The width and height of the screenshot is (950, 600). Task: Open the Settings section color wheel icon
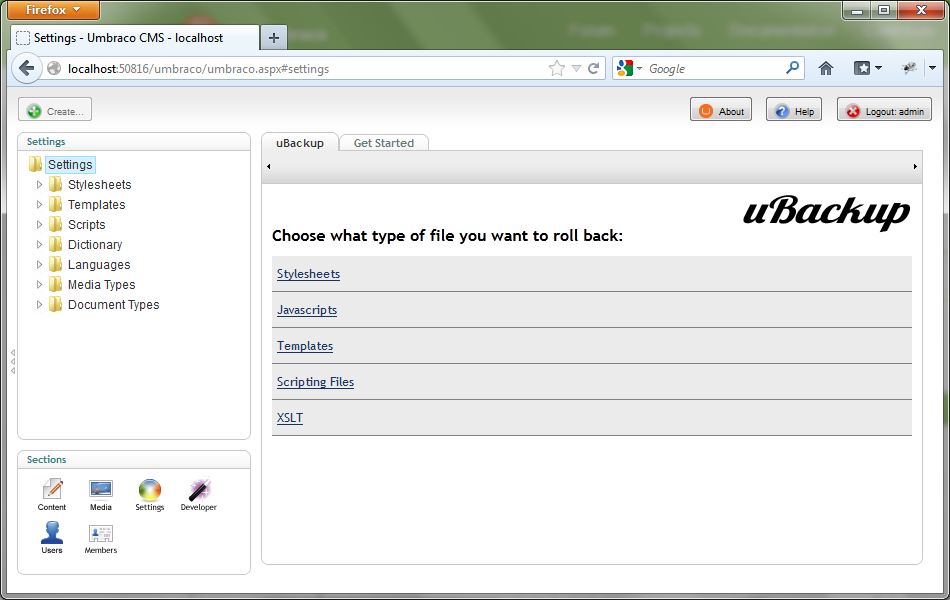150,490
